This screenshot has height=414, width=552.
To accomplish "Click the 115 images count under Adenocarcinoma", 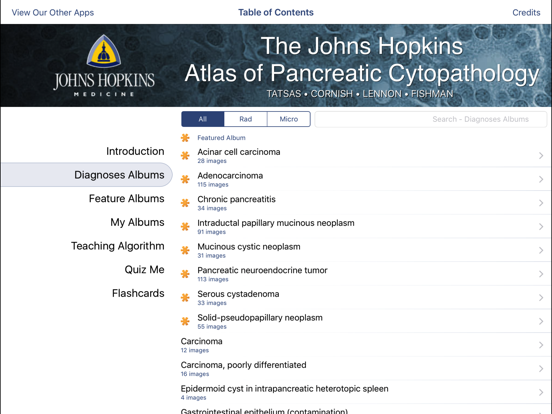I will pos(213,184).
